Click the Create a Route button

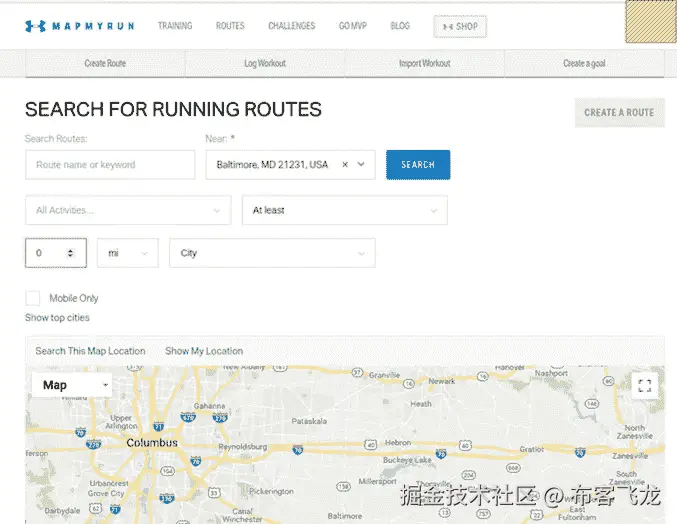[x=619, y=113]
